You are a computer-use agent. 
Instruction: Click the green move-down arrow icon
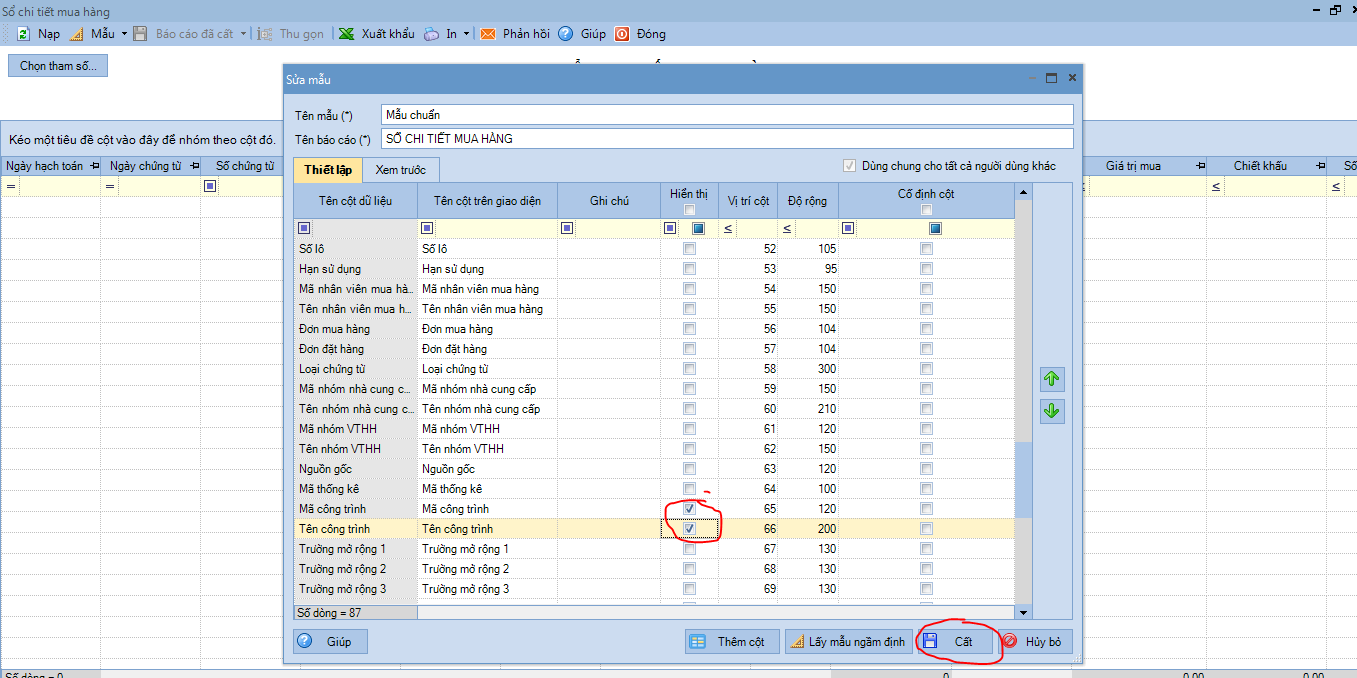point(1052,411)
